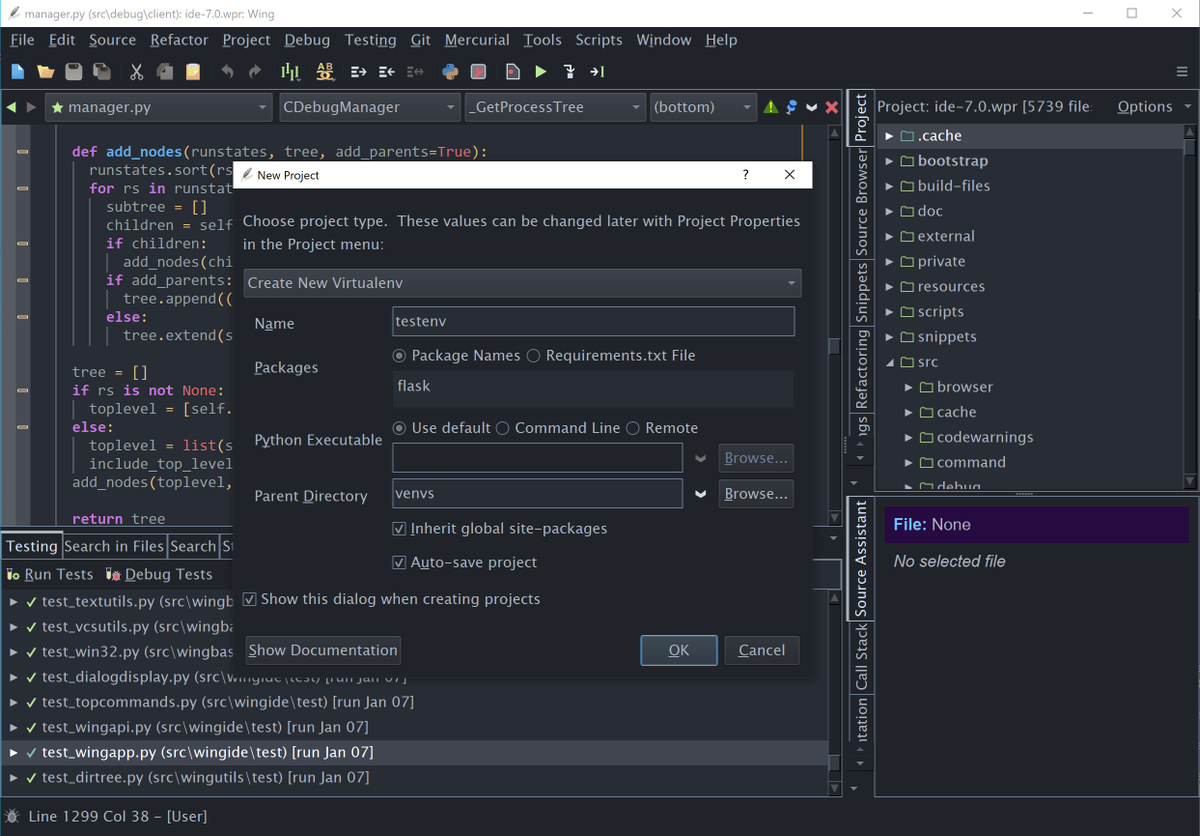Click the step-into debugger icon

pos(569,72)
